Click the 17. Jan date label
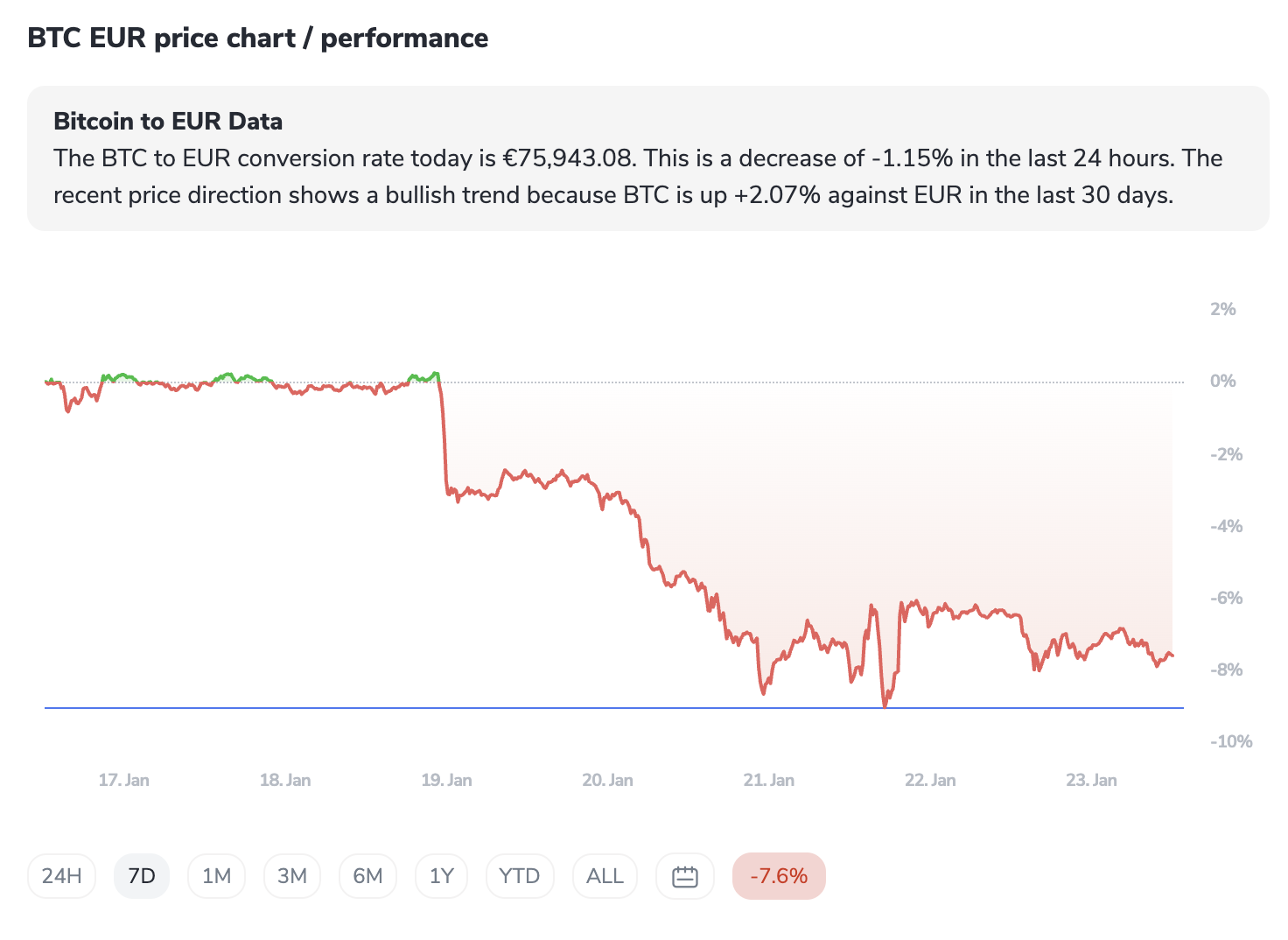 123,780
